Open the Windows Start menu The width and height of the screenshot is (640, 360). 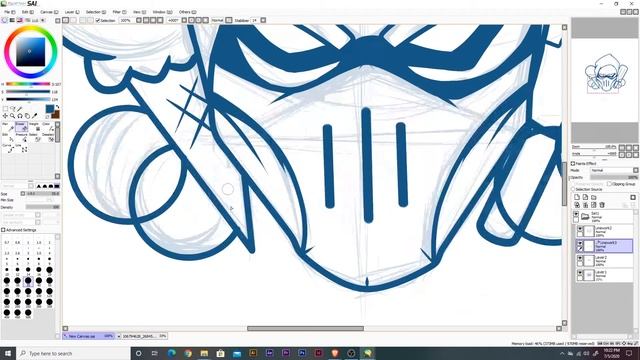7,353
